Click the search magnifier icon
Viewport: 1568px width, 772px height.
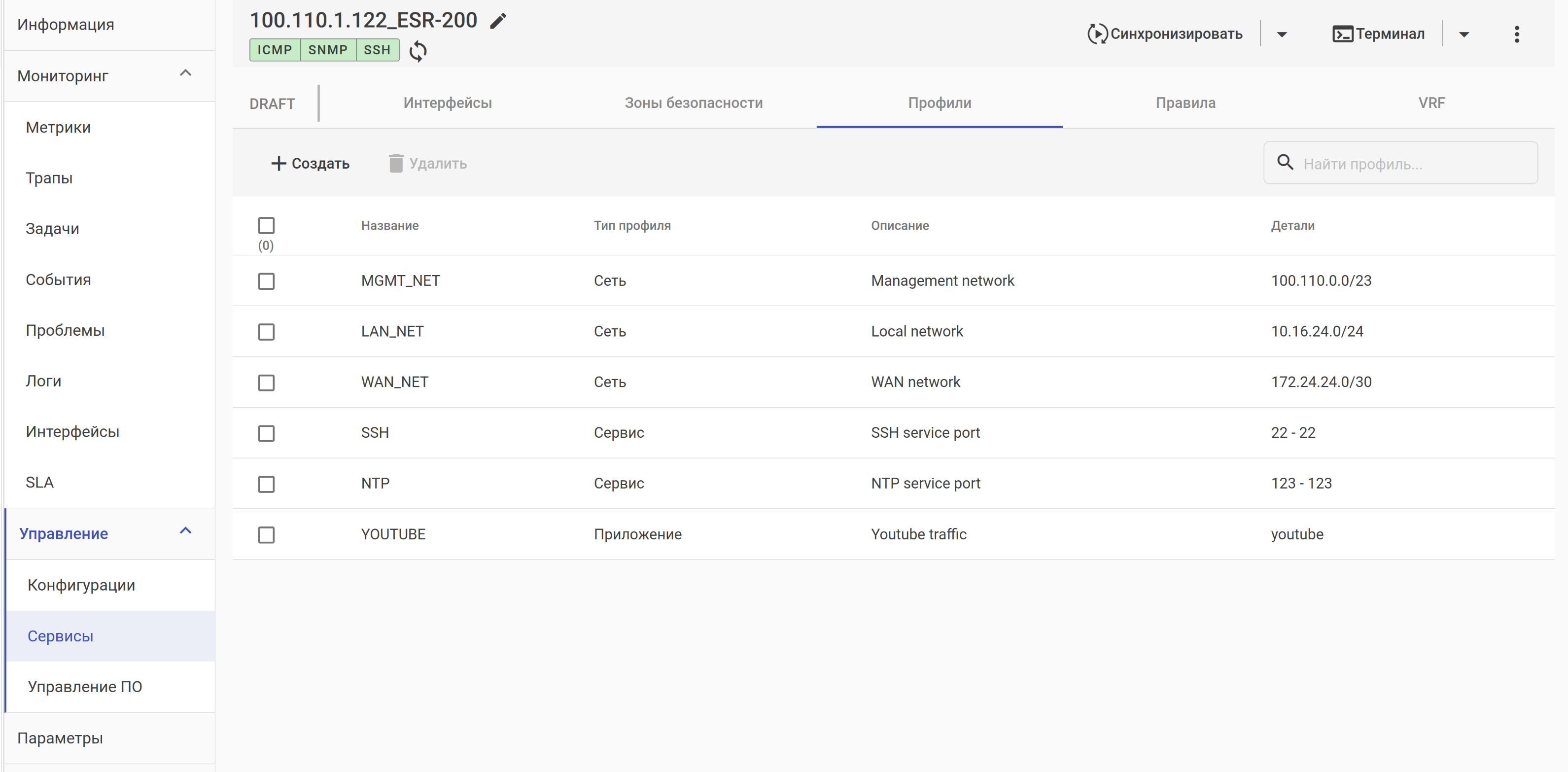point(1285,163)
